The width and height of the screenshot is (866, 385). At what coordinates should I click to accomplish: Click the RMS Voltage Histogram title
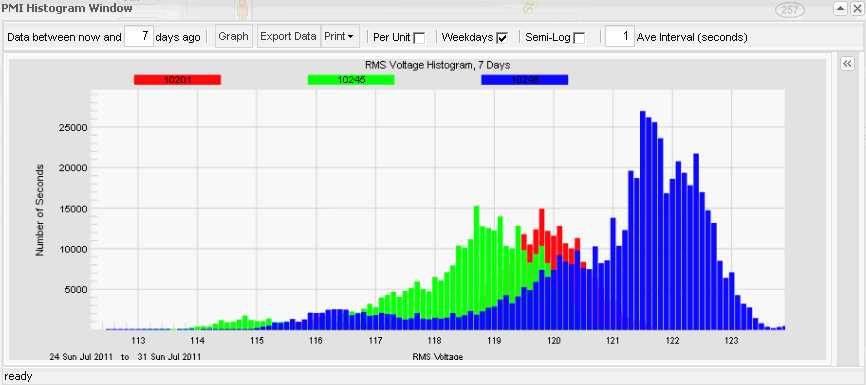[437, 65]
